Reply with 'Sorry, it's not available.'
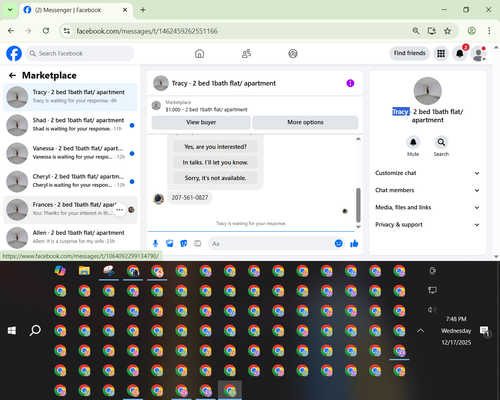 point(215,178)
